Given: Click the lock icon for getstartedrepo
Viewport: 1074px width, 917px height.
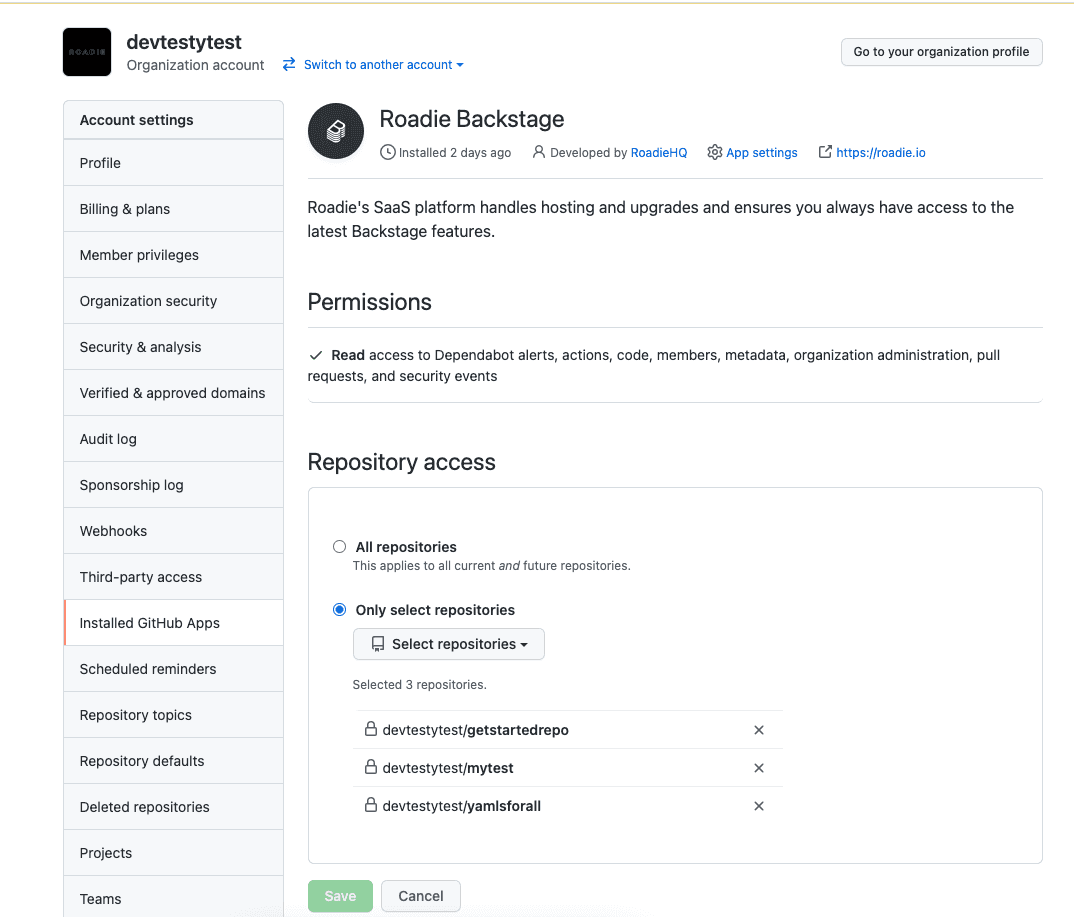Looking at the screenshot, I should pos(371,729).
